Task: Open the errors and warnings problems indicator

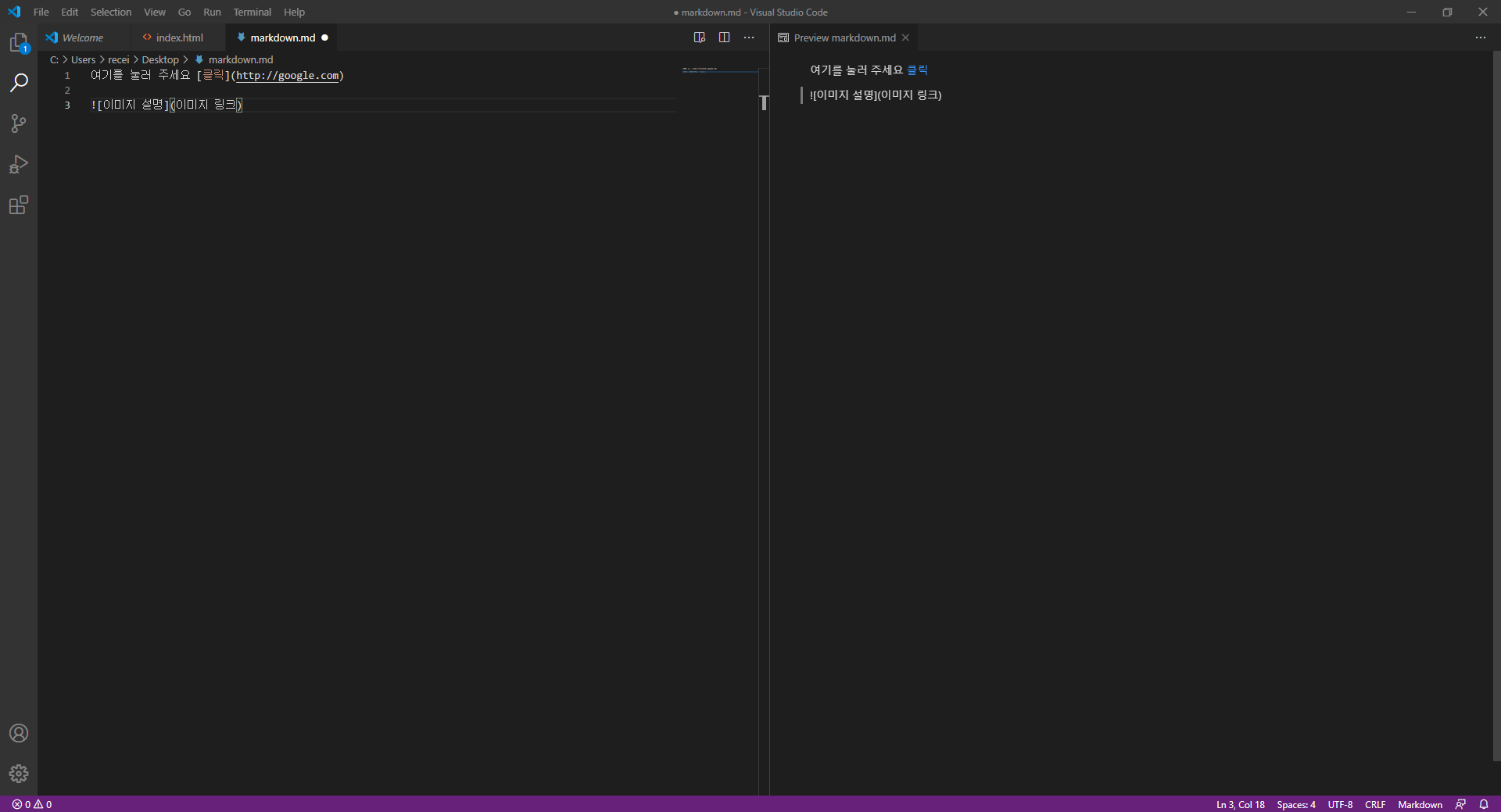Action: (32, 804)
